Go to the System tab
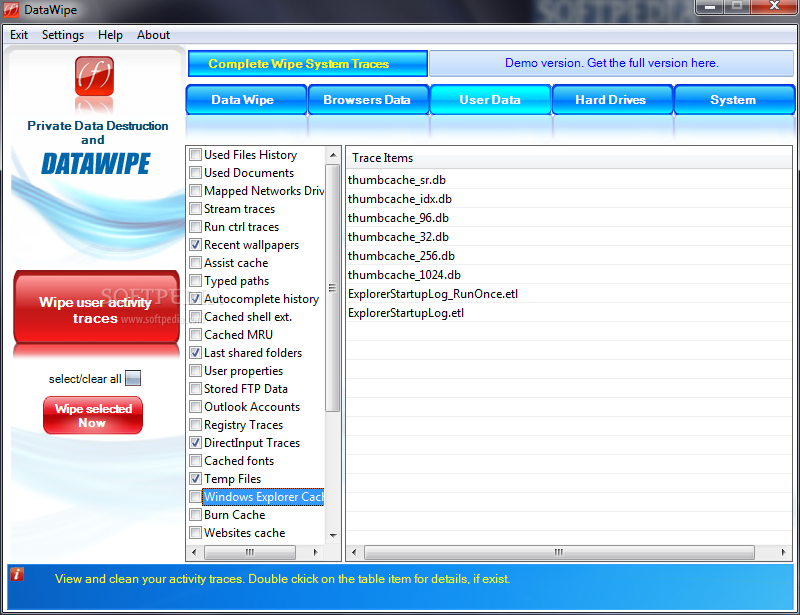Screen dimensions: 800x615 coord(734,100)
